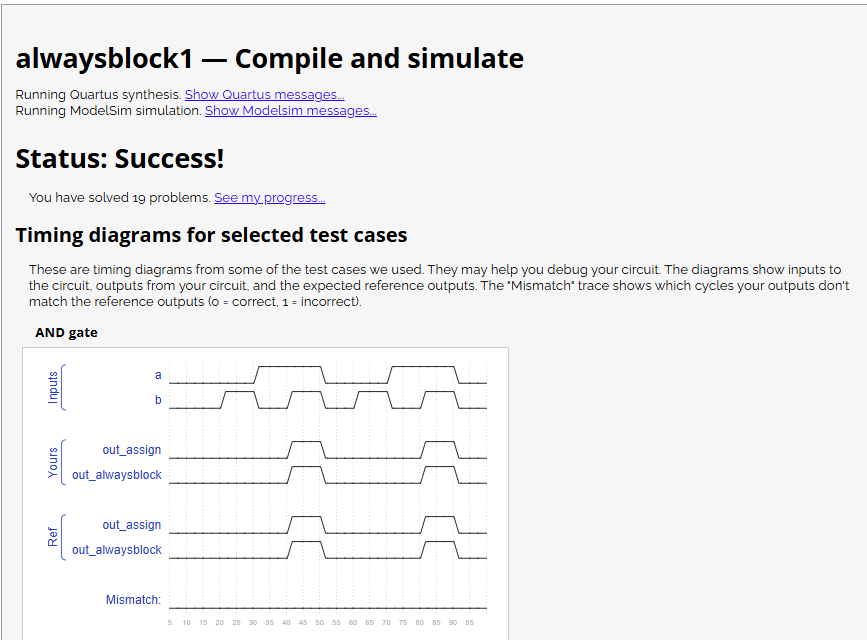Click out_assign under the Ref group
The image size is (867, 640).
[131, 524]
